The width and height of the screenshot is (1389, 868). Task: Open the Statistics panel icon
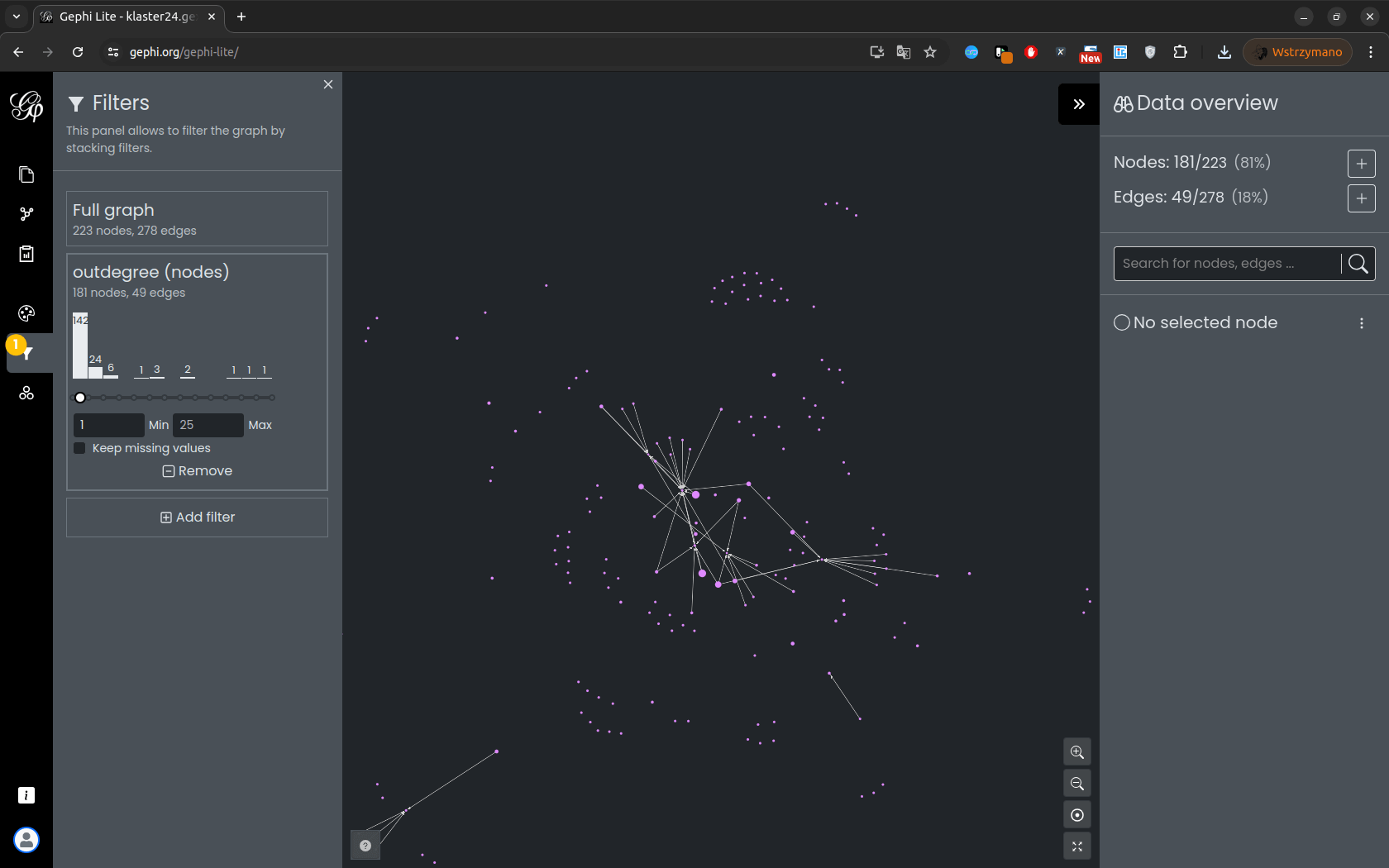click(x=26, y=254)
